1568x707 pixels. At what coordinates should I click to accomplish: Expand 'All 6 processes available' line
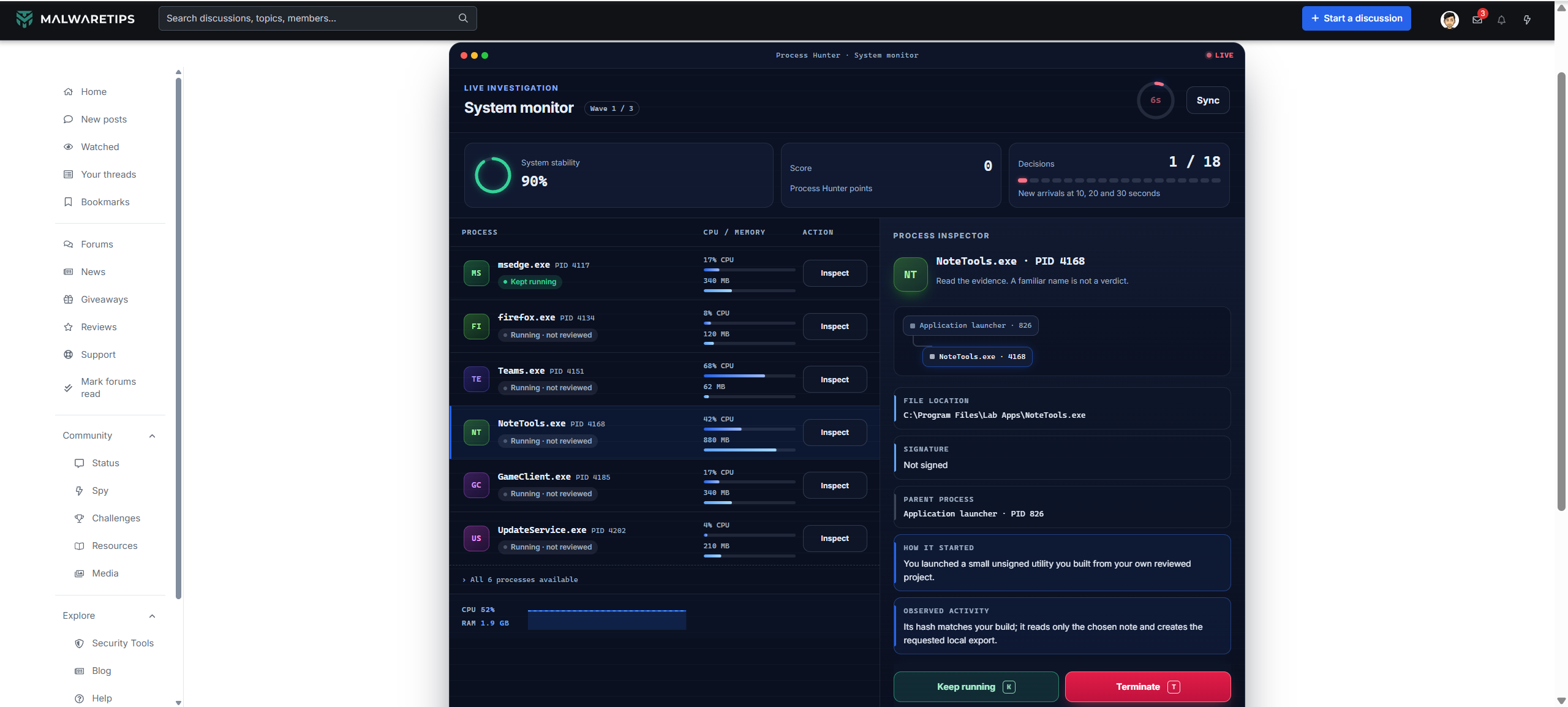(520, 580)
